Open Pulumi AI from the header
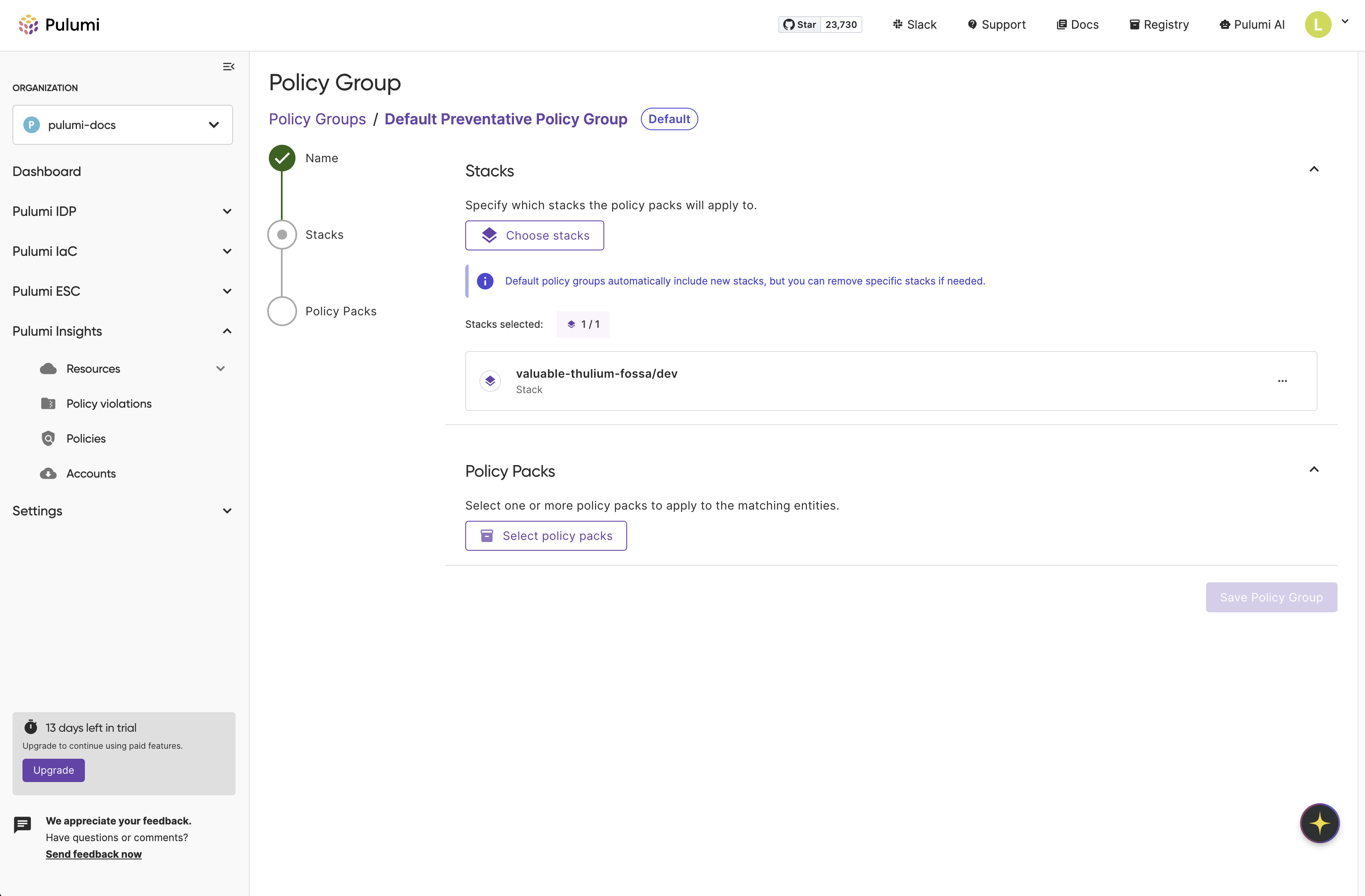 (x=1252, y=25)
